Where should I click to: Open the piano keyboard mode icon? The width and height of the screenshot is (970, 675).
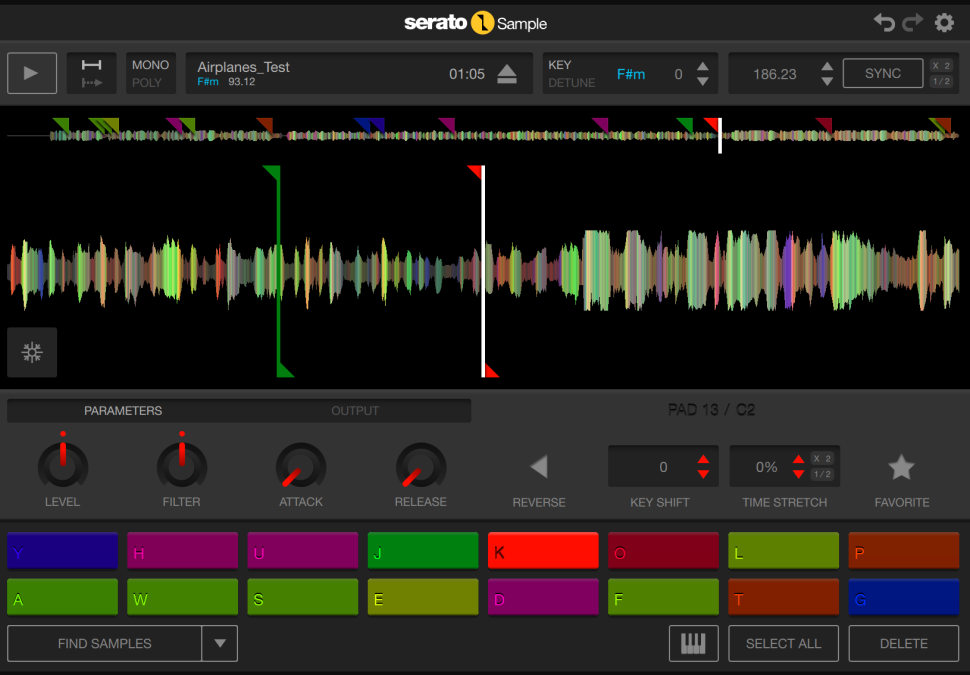(693, 644)
